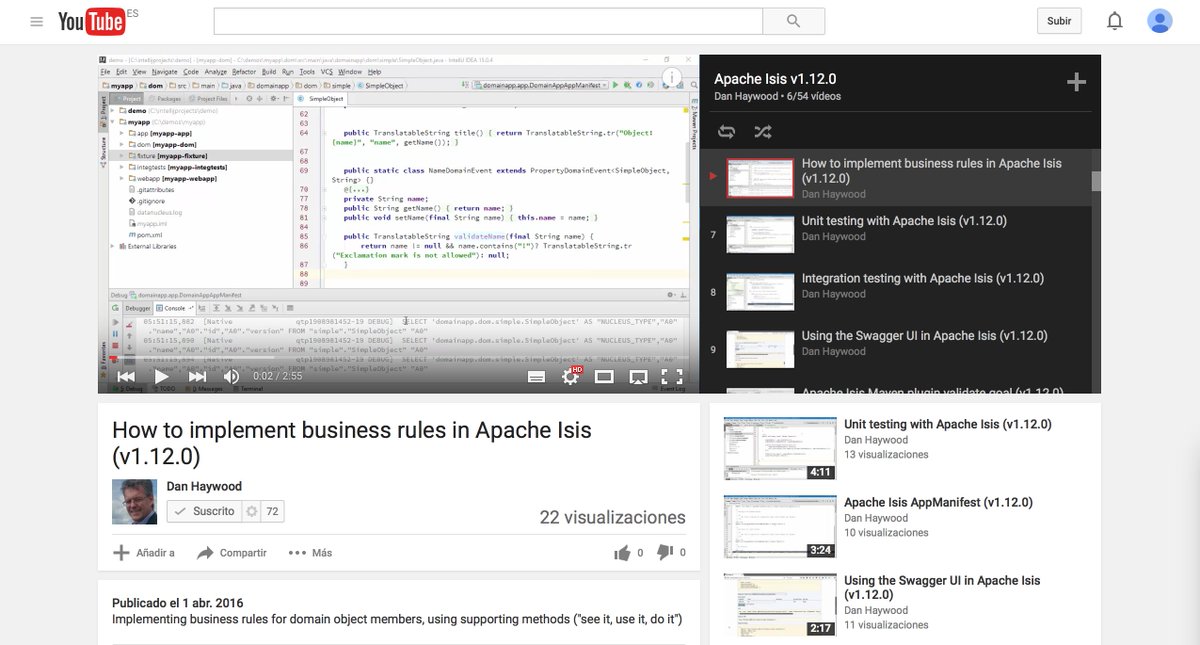Save playlist with plus icon
The width and height of the screenshot is (1200, 645).
click(x=1076, y=82)
